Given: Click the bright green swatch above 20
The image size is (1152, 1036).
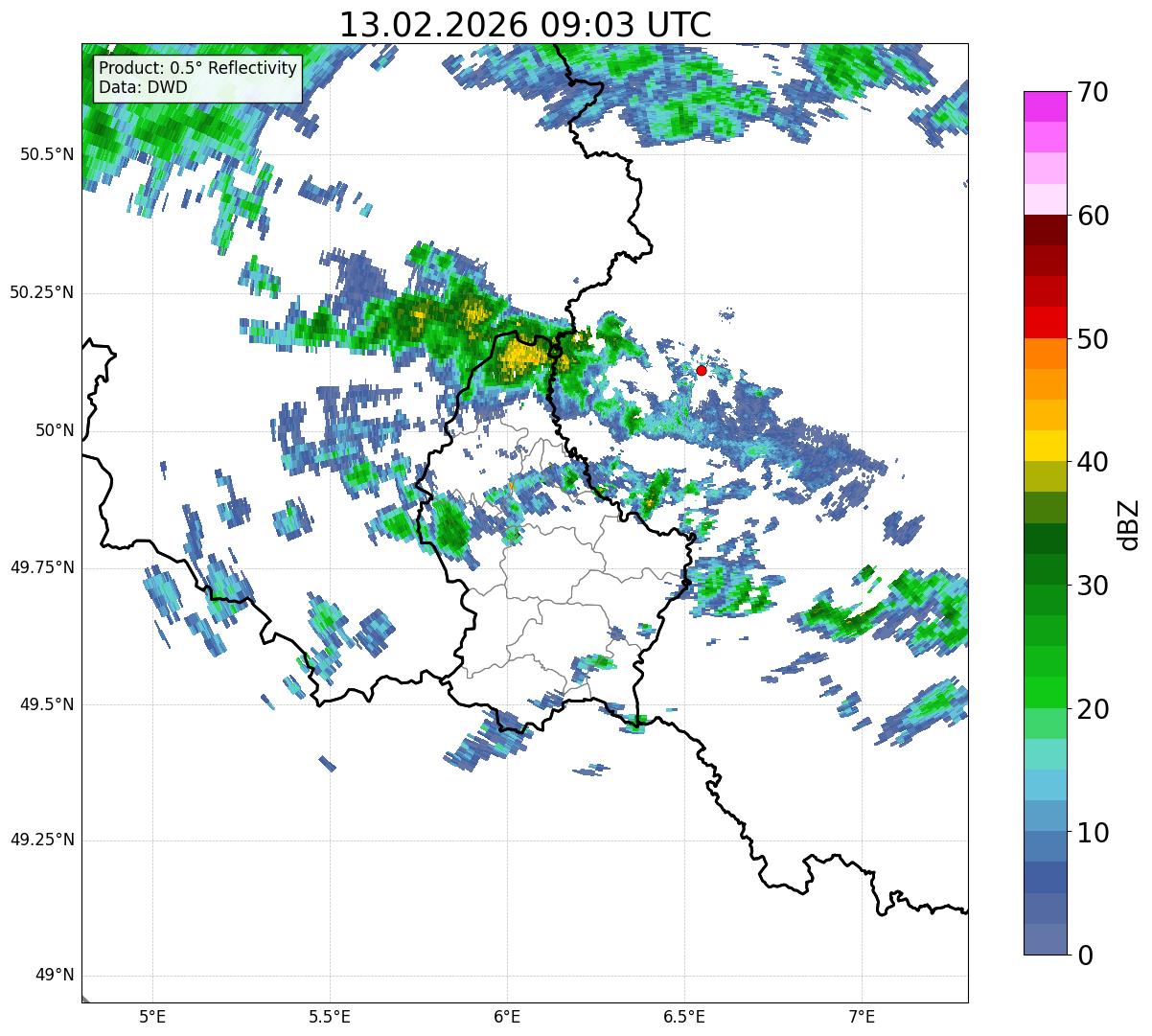Looking at the screenshot, I should click(1045, 693).
